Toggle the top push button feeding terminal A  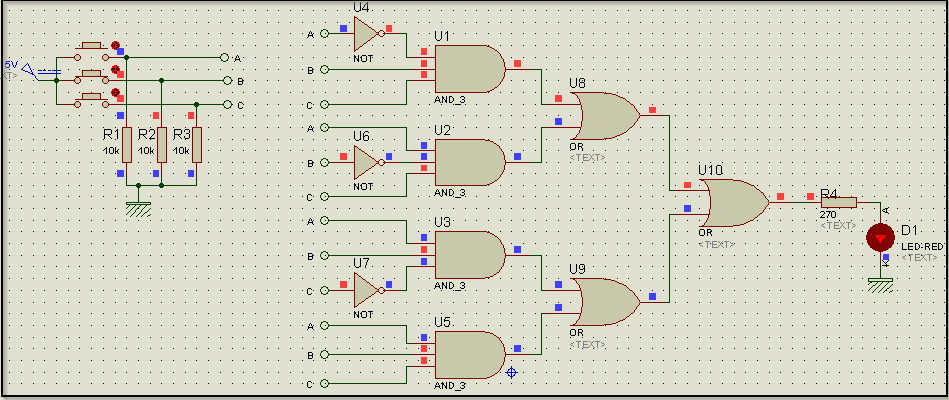pos(93,46)
